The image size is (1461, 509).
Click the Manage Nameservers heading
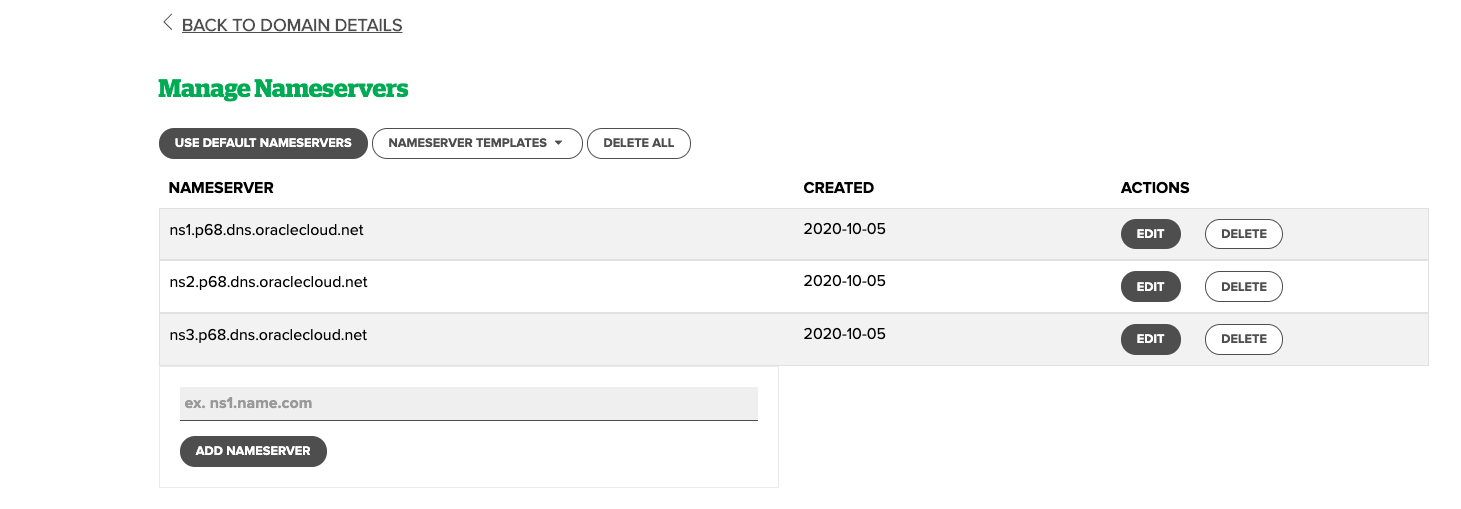[x=283, y=89]
